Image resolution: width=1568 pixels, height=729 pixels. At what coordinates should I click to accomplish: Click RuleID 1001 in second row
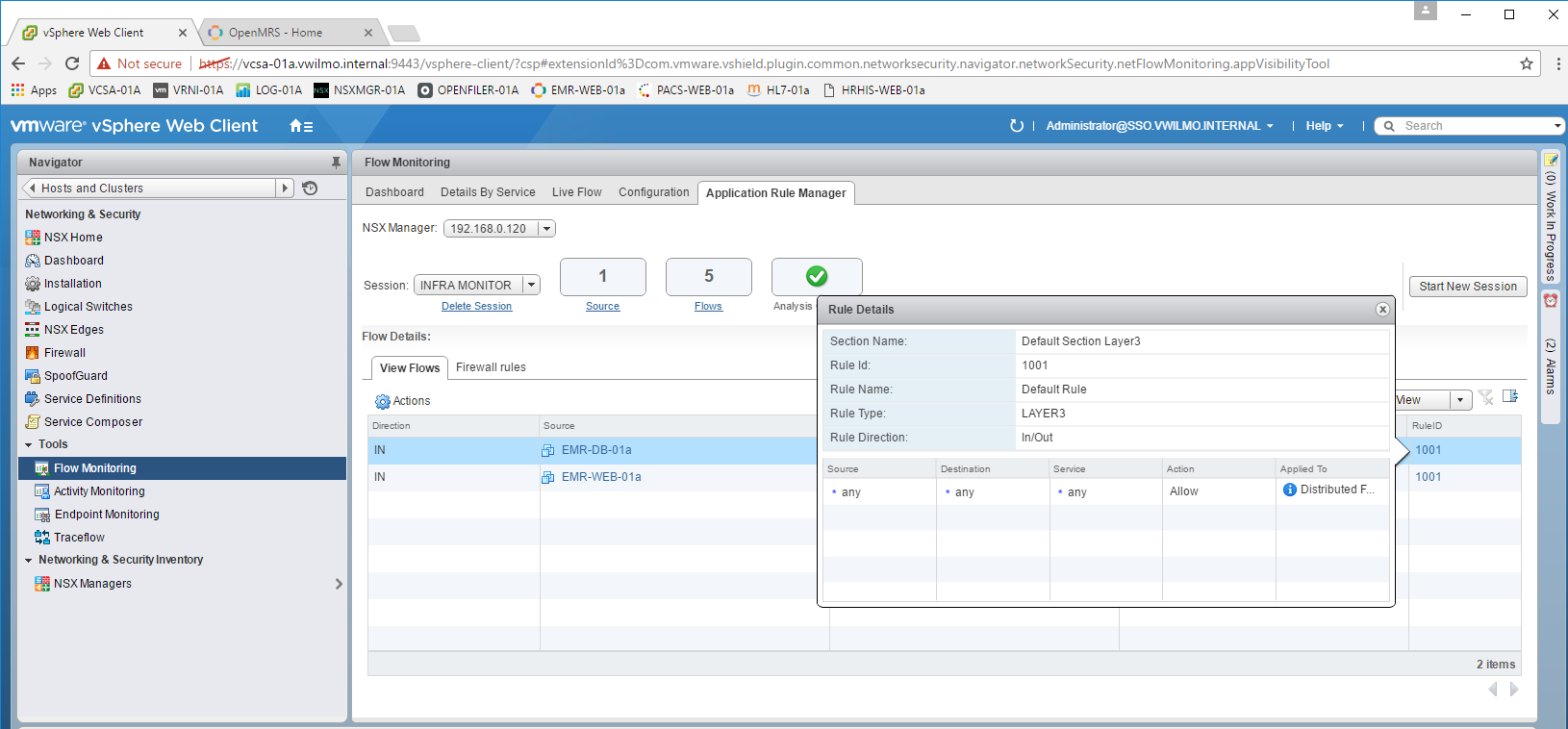tap(1429, 477)
